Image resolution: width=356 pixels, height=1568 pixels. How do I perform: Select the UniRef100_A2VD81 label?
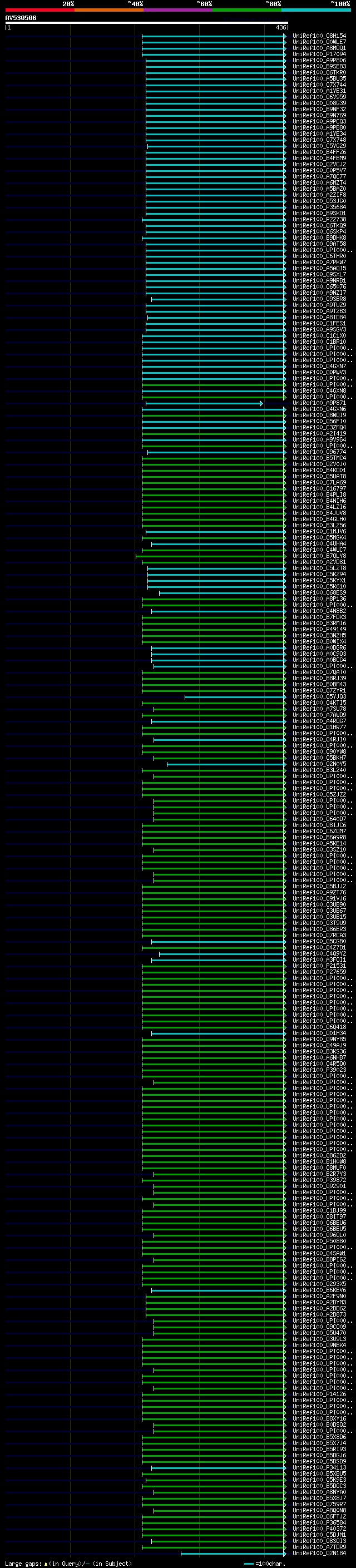click(x=319, y=562)
